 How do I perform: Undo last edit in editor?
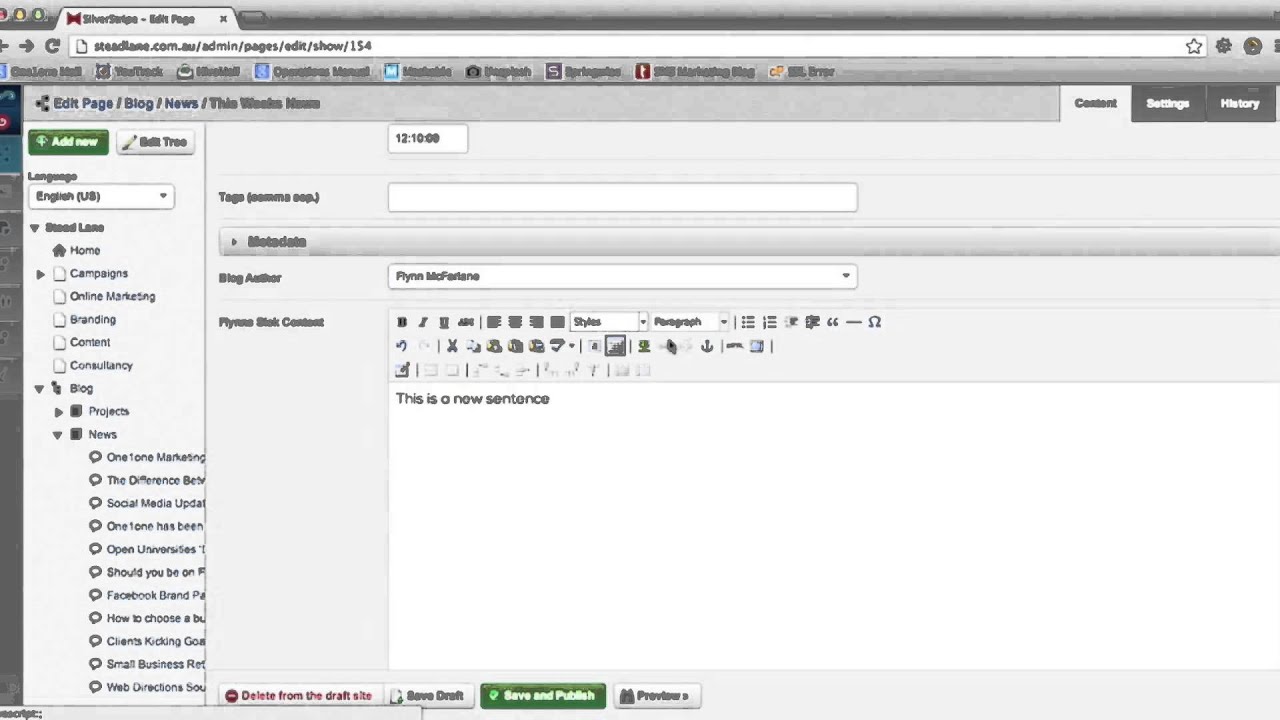click(402, 346)
